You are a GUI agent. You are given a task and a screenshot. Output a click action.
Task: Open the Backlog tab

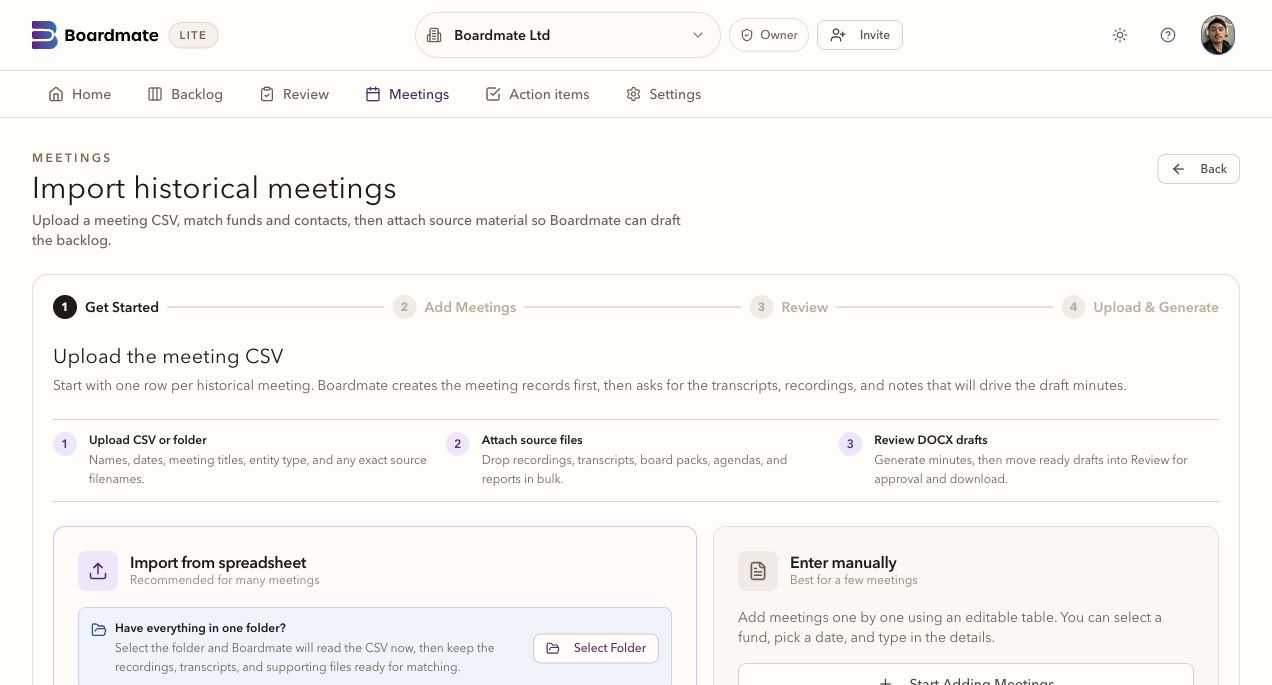tap(185, 94)
